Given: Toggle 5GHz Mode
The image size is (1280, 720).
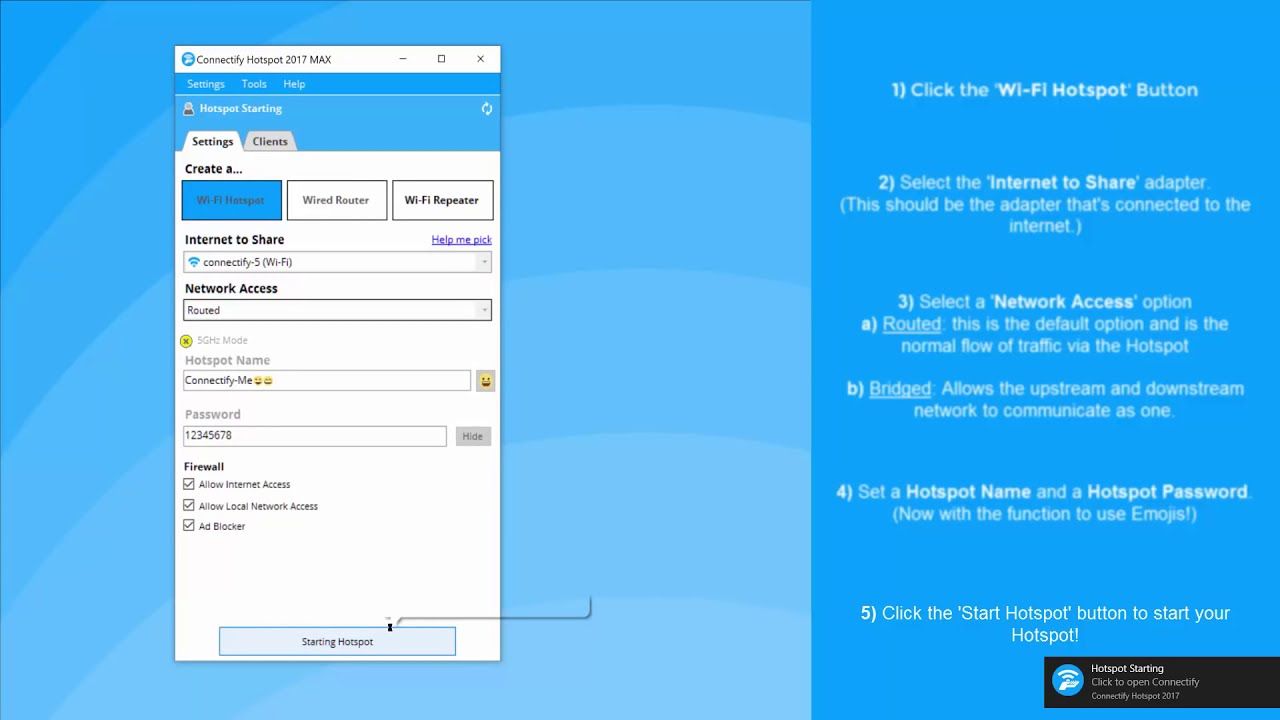Looking at the screenshot, I should pos(186,340).
